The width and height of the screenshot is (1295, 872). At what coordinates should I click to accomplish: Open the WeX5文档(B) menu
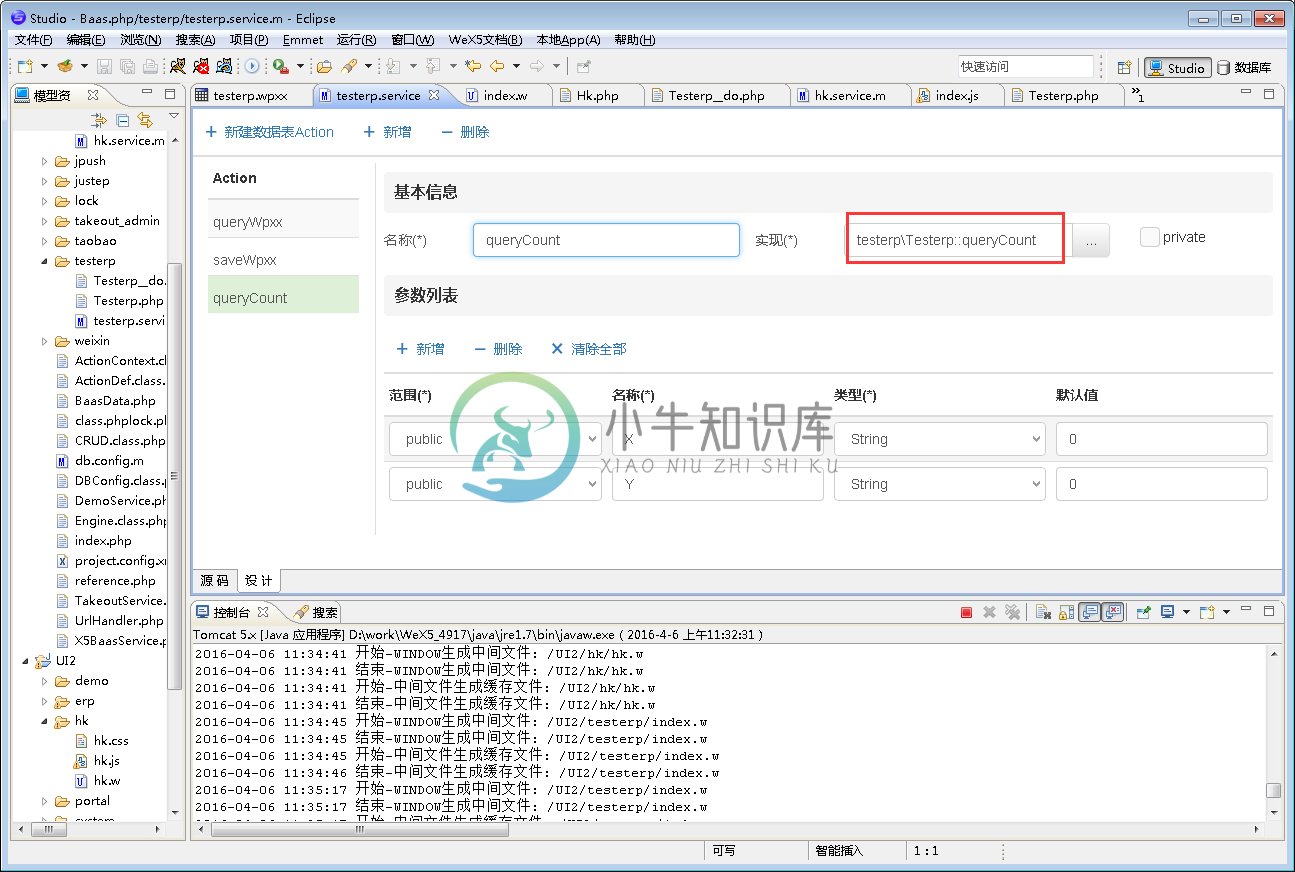point(485,40)
